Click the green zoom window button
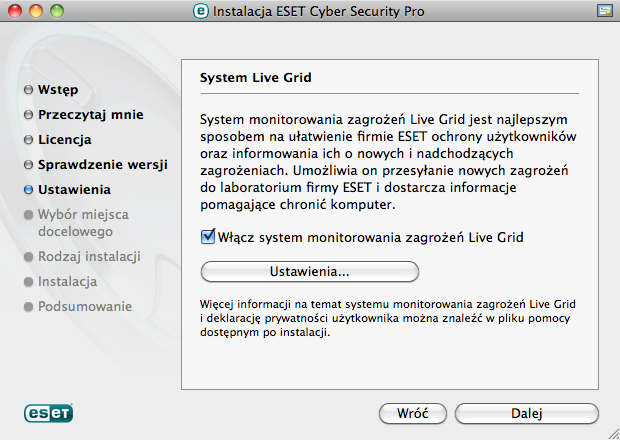The height and width of the screenshot is (440, 620). click(x=57, y=11)
